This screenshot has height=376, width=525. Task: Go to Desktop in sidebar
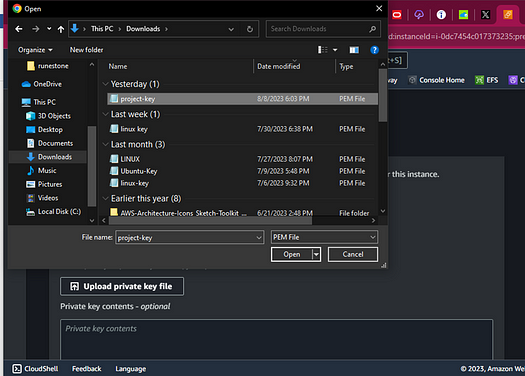click(45, 130)
